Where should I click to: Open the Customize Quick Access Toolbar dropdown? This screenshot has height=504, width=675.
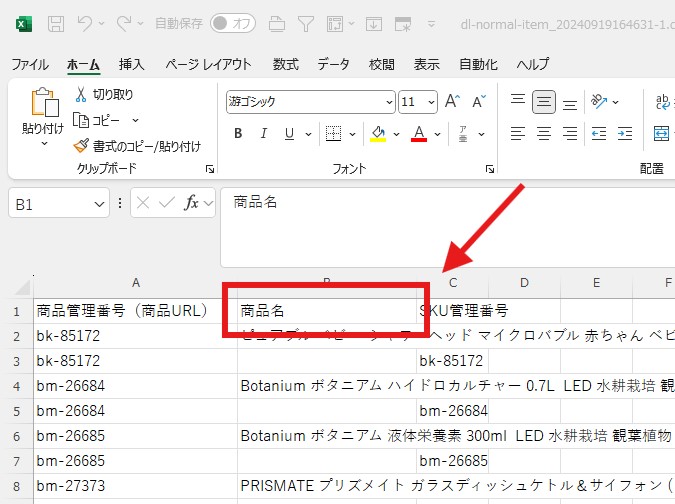(431, 24)
